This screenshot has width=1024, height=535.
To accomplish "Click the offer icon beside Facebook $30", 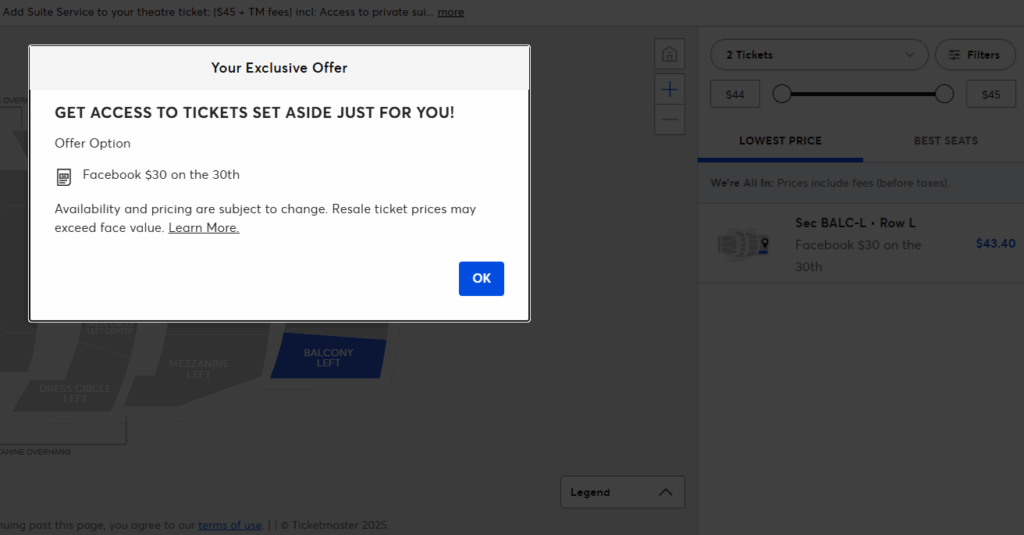I will pos(64,177).
